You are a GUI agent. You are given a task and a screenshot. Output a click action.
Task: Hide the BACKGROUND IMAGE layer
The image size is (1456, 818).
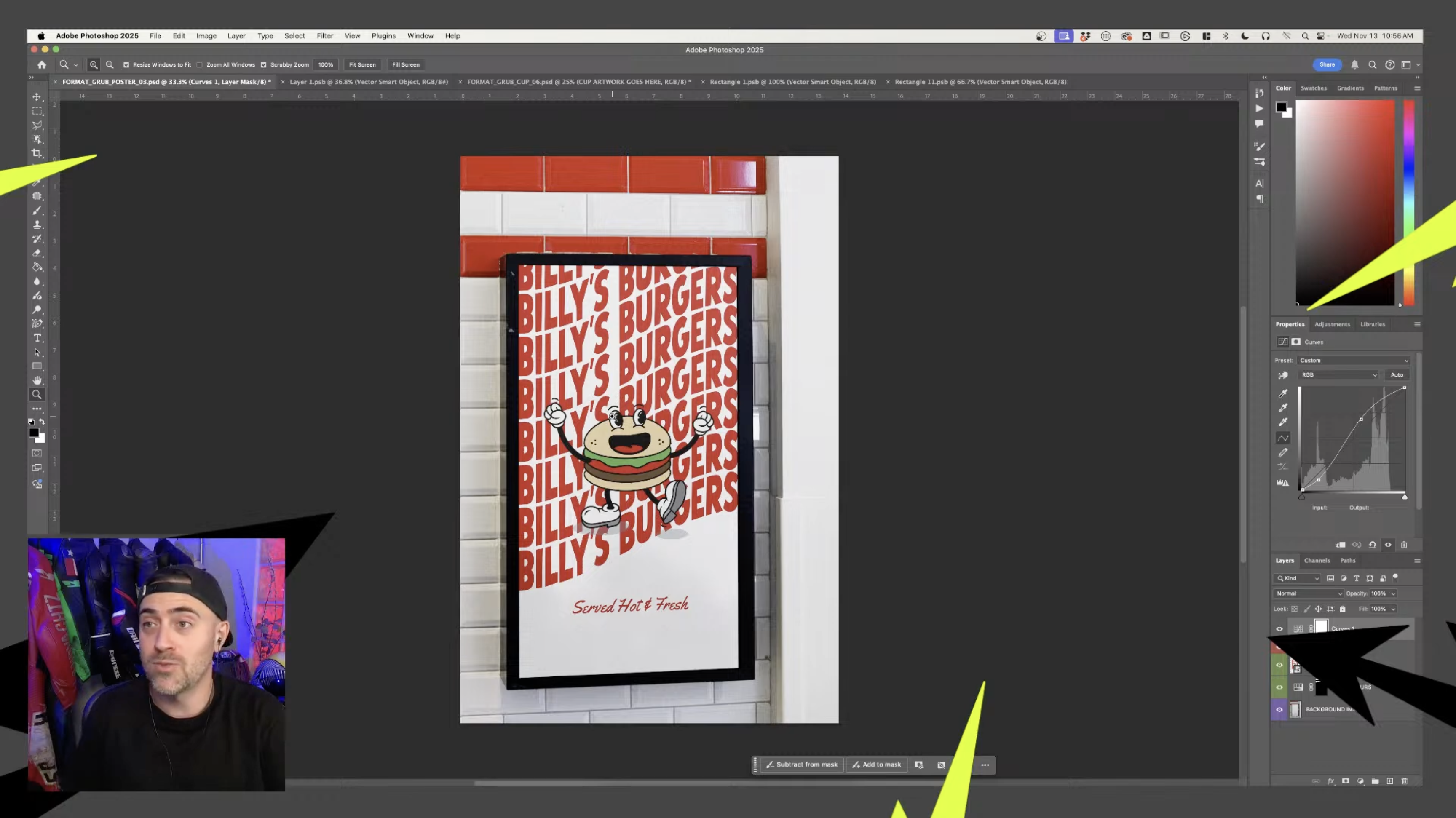[1279, 709]
